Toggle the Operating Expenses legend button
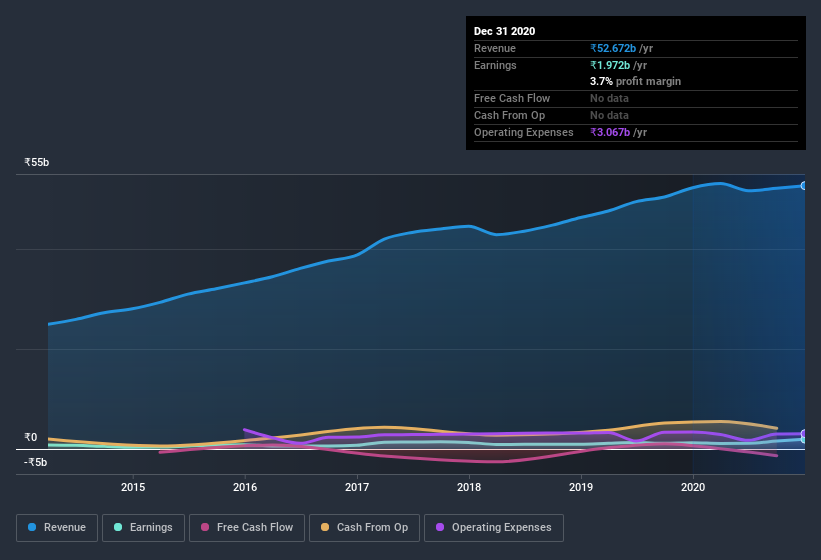821x560 pixels. 494,528
